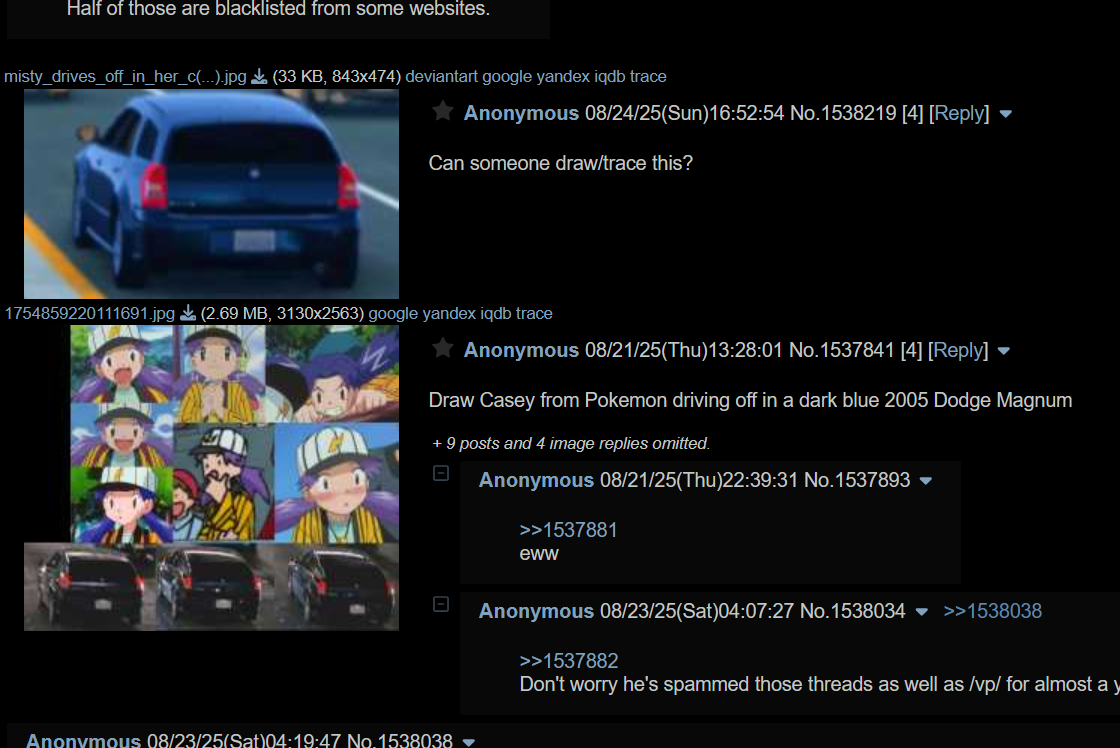Open post menu arrow for No.1537841
The image size is (1120, 748).
(1004, 351)
